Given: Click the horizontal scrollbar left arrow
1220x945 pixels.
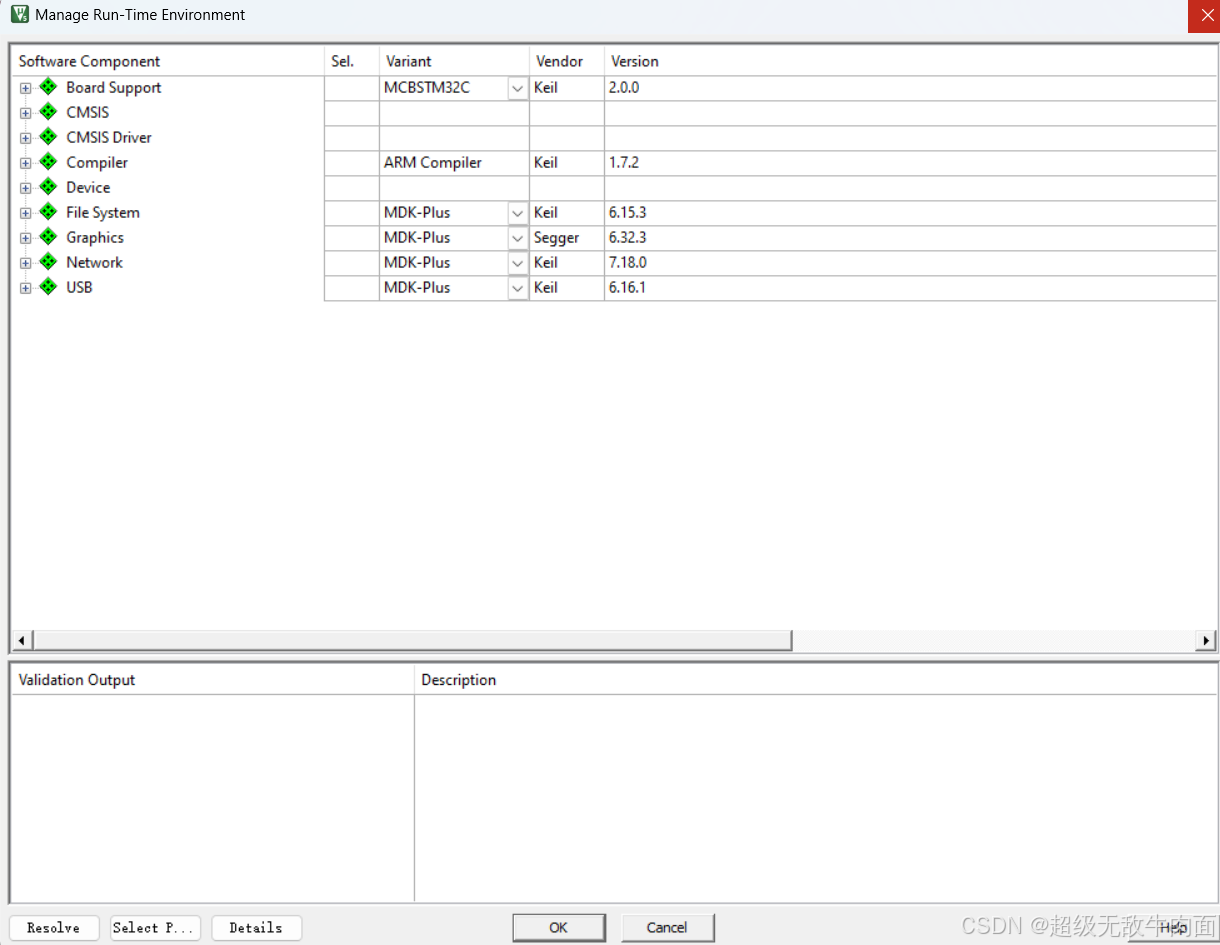Looking at the screenshot, I should [x=23, y=640].
